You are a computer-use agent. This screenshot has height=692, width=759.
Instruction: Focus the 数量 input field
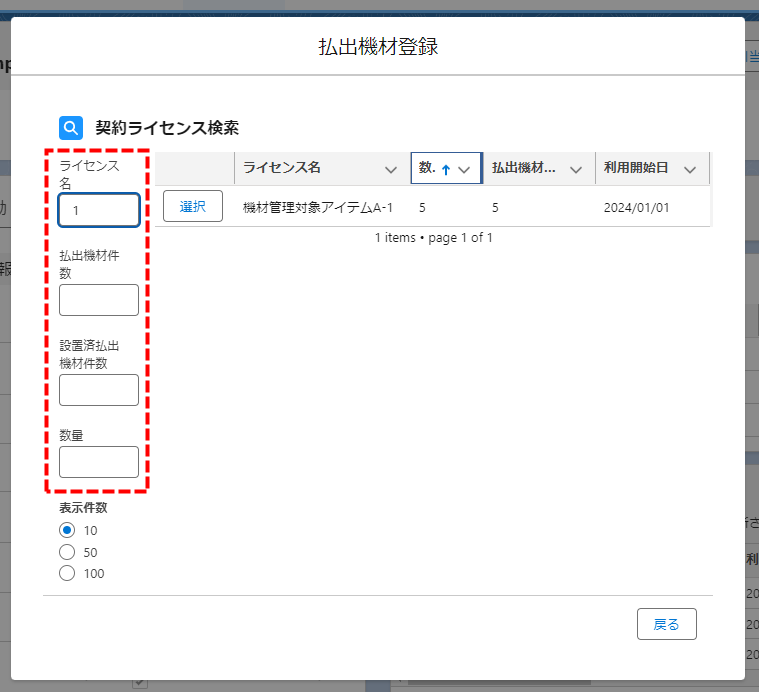[99, 462]
